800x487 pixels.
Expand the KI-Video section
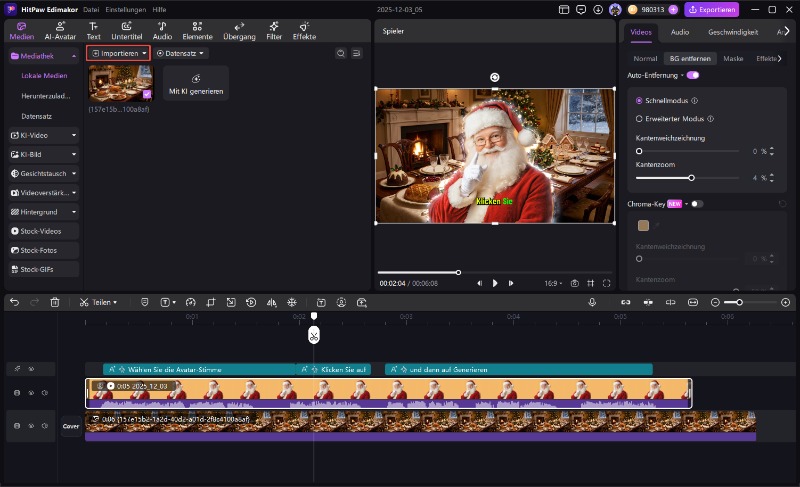pyautogui.click(x=44, y=135)
